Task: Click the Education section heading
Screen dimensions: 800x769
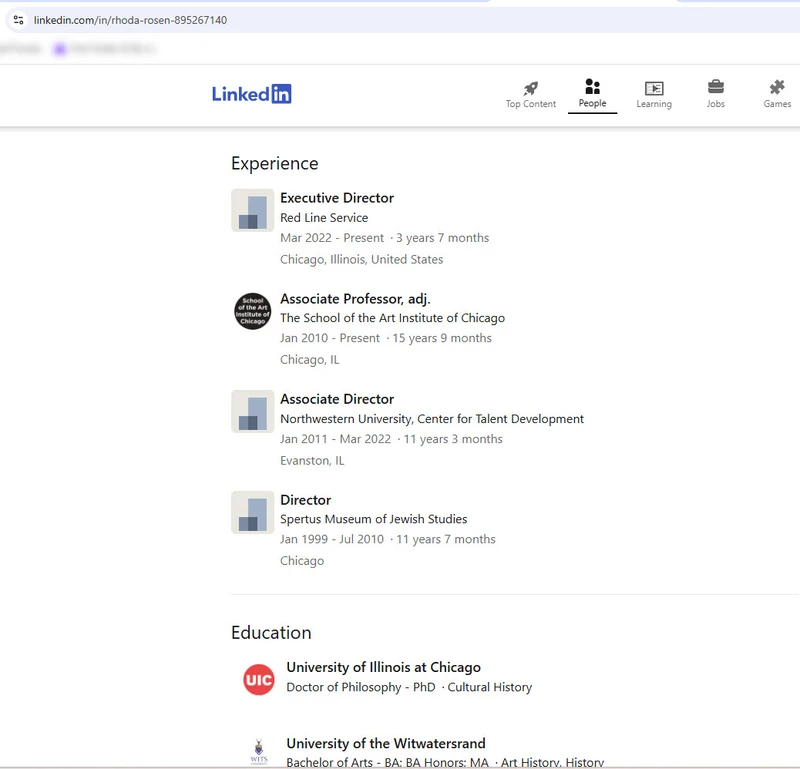Action: pyautogui.click(x=271, y=633)
